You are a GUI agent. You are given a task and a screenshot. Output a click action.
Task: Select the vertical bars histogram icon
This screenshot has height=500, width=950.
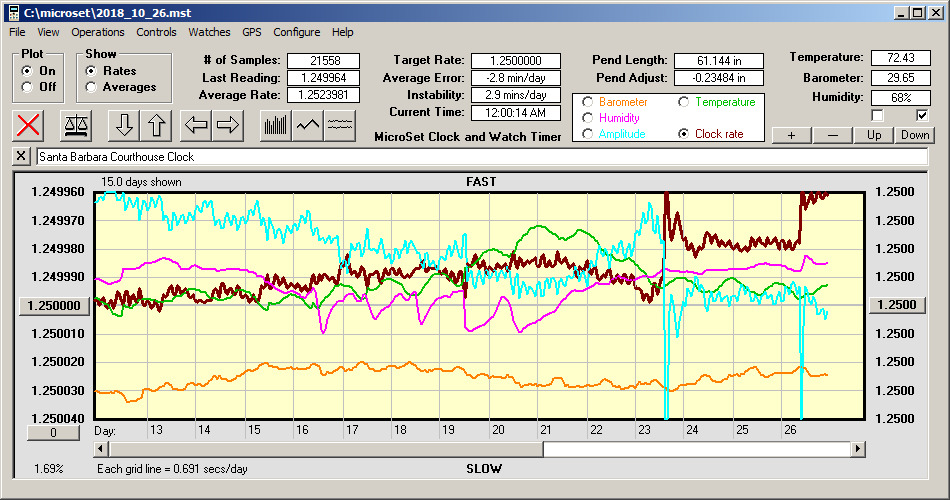275,125
